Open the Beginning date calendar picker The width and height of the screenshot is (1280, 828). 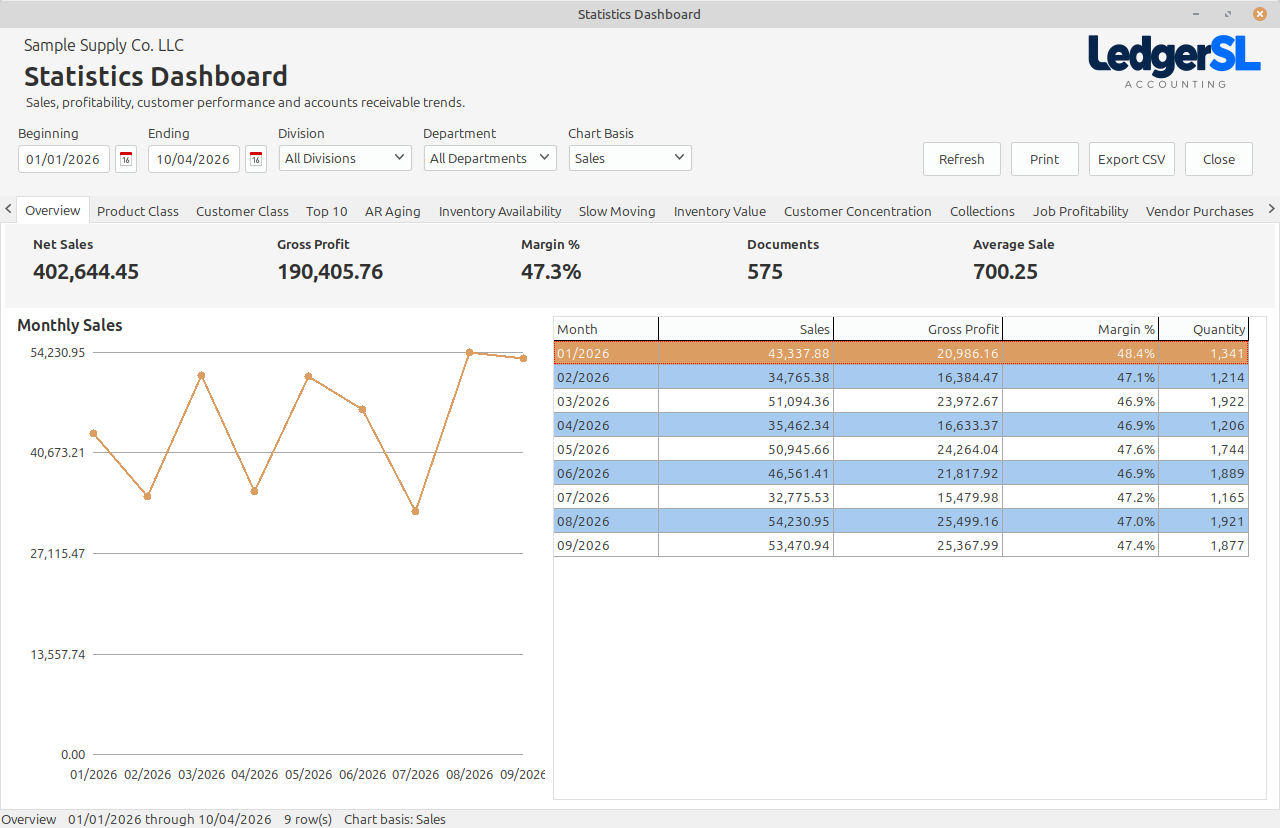click(x=126, y=159)
